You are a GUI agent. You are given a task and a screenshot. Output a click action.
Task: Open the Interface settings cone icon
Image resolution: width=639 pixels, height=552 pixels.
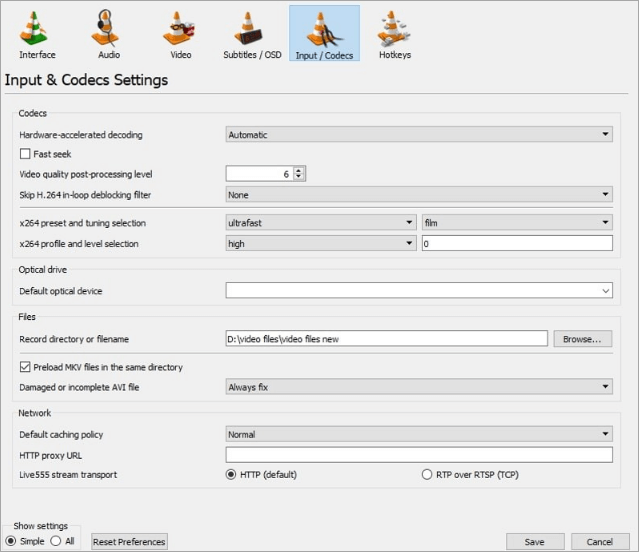point(37,31)
